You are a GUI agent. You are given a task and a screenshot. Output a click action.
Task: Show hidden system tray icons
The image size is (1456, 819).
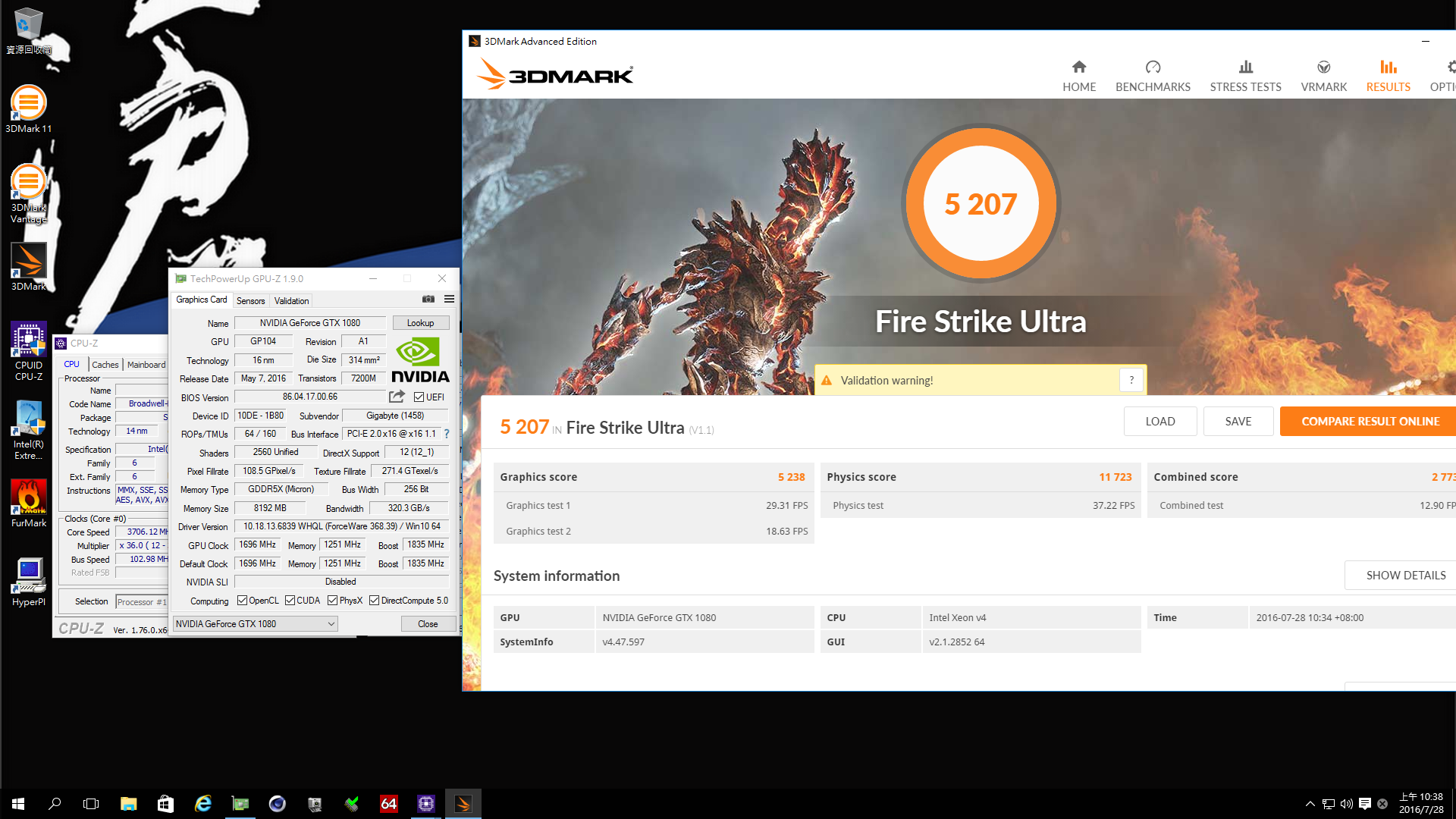1310,804
